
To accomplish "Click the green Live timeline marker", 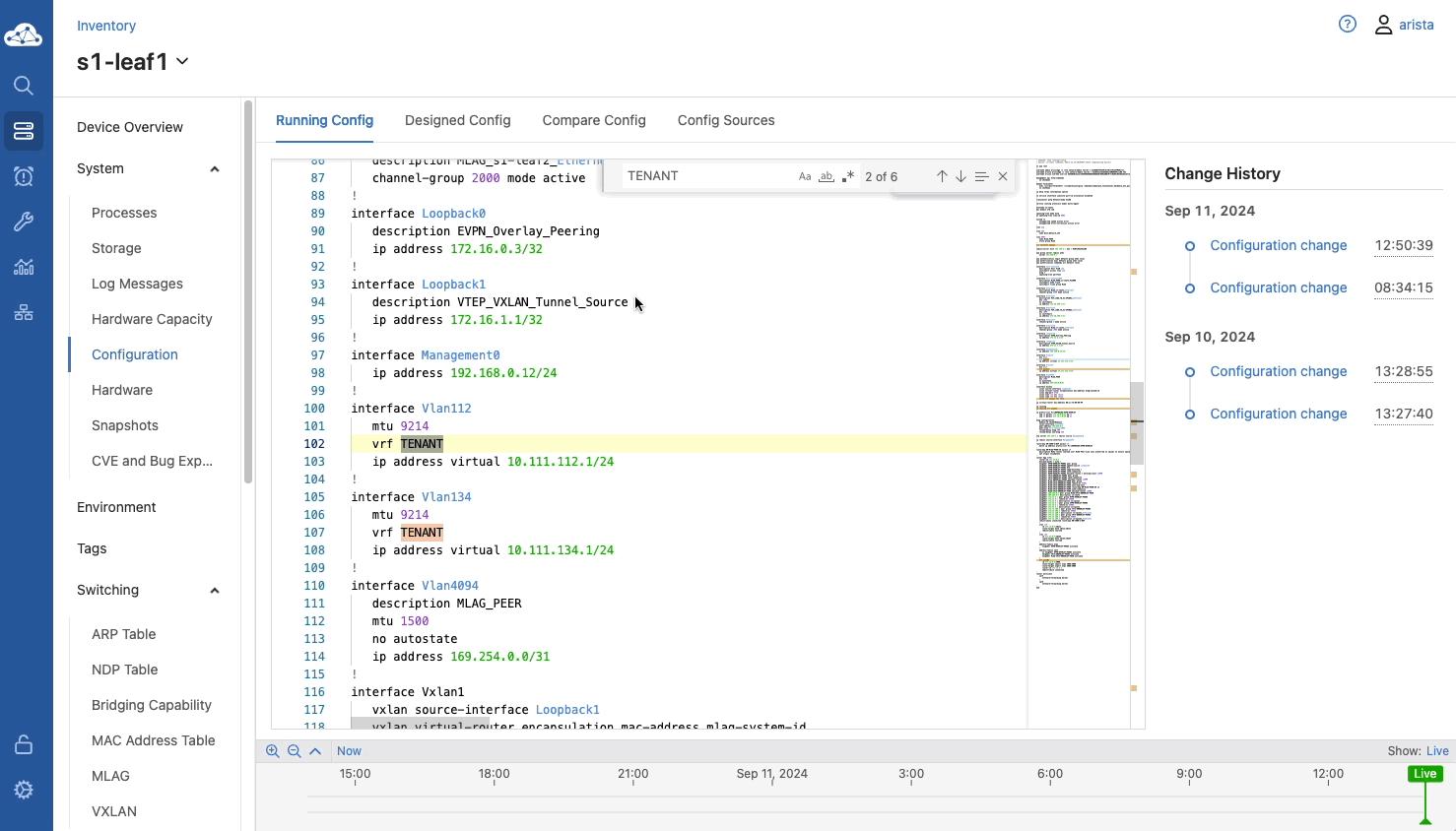I will point(1424,774).
